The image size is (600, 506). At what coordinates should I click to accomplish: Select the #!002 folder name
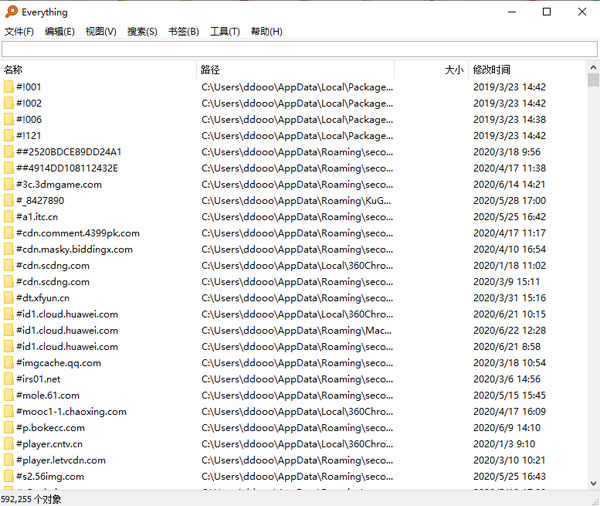point(29,103)
